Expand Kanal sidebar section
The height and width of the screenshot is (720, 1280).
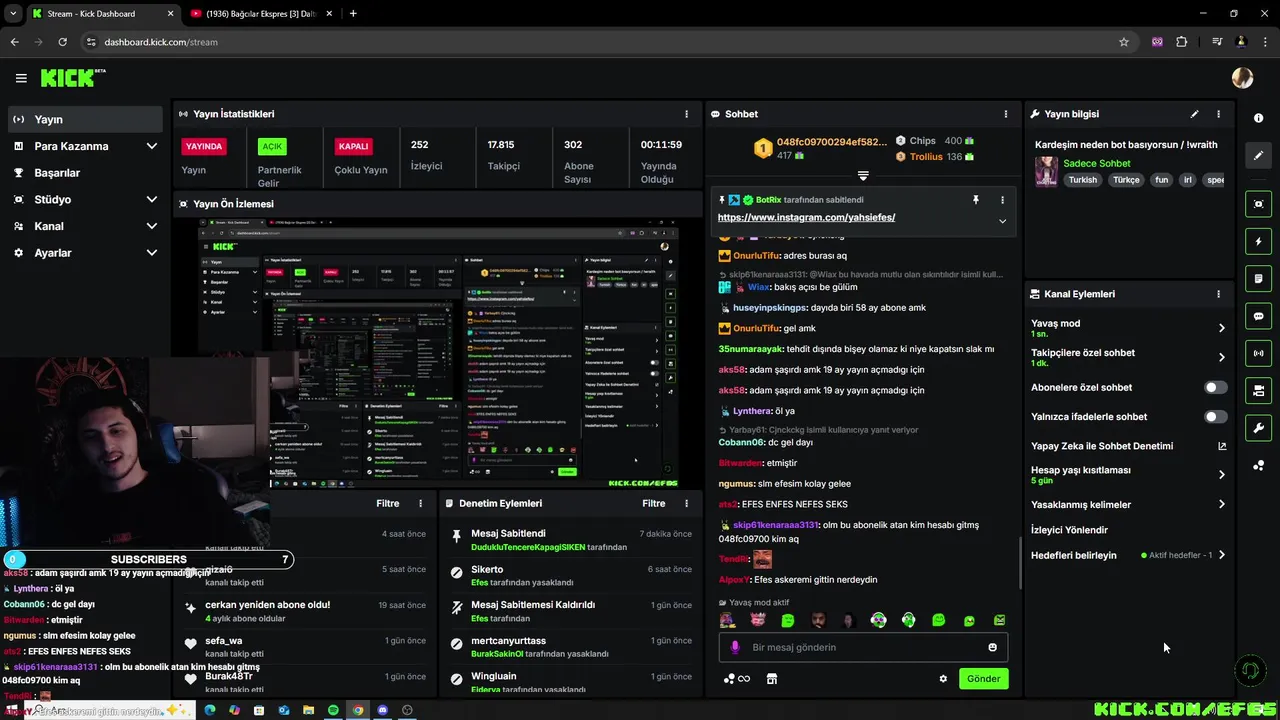coord(151,226)
